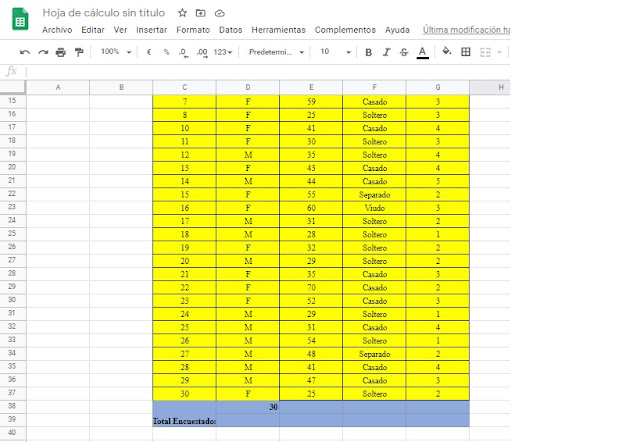Increase decimal places
The image size is (640, 442).
pyautogui.click(x=202, y=52)
